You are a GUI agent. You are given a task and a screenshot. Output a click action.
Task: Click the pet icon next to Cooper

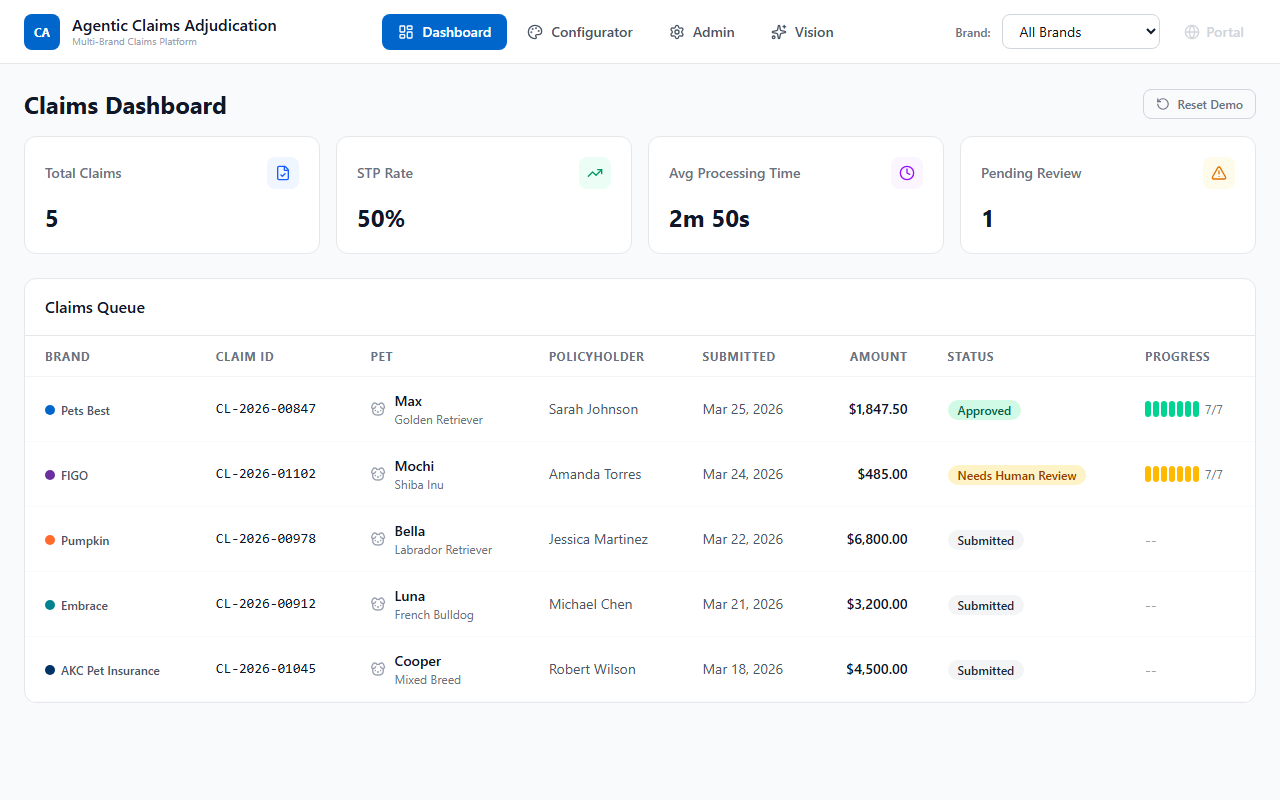[378, 669]
